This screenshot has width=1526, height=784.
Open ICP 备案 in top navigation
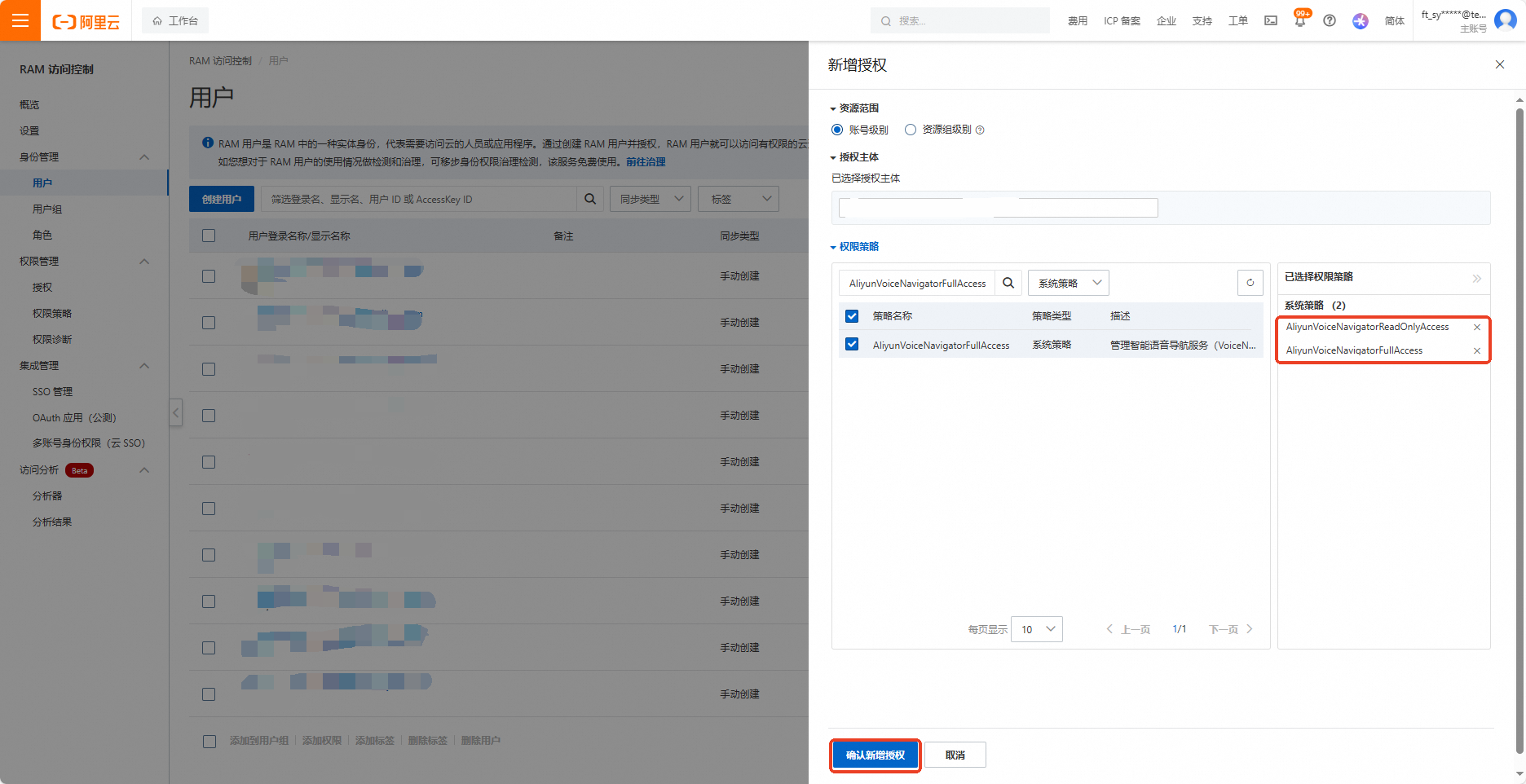click(1122, 21)
